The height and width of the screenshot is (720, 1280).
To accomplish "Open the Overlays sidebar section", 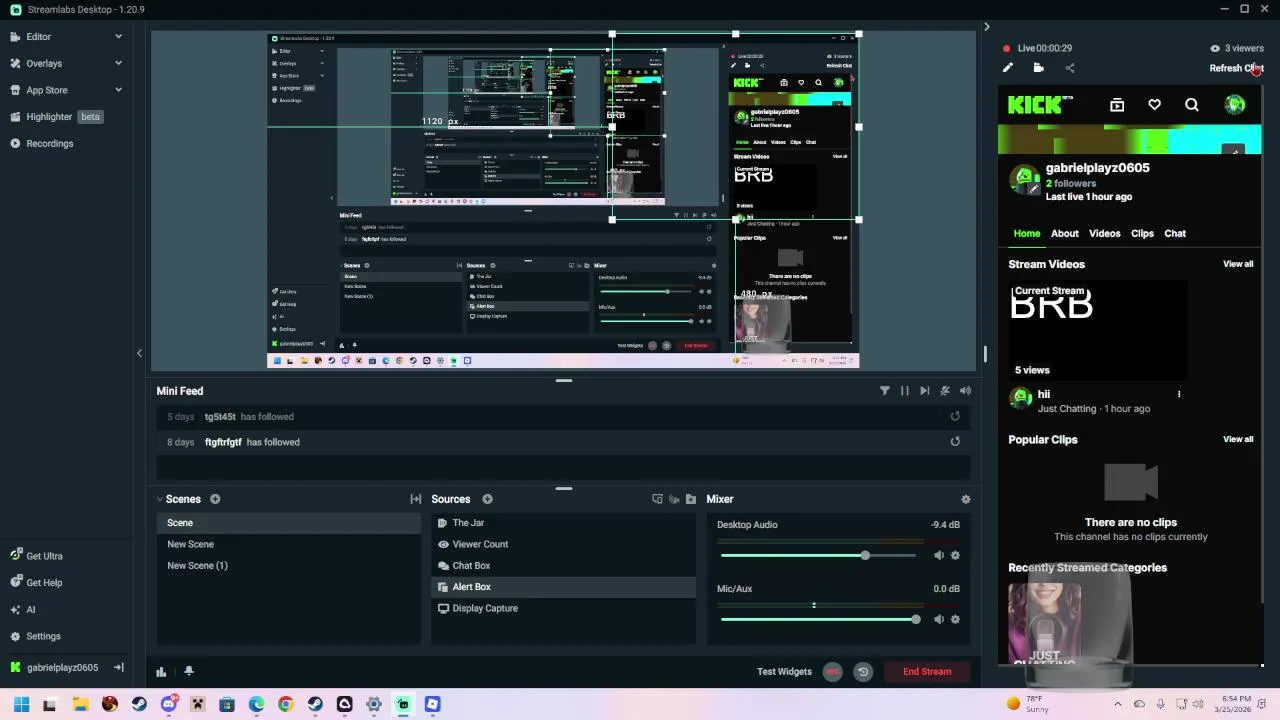I will [35, 63].
